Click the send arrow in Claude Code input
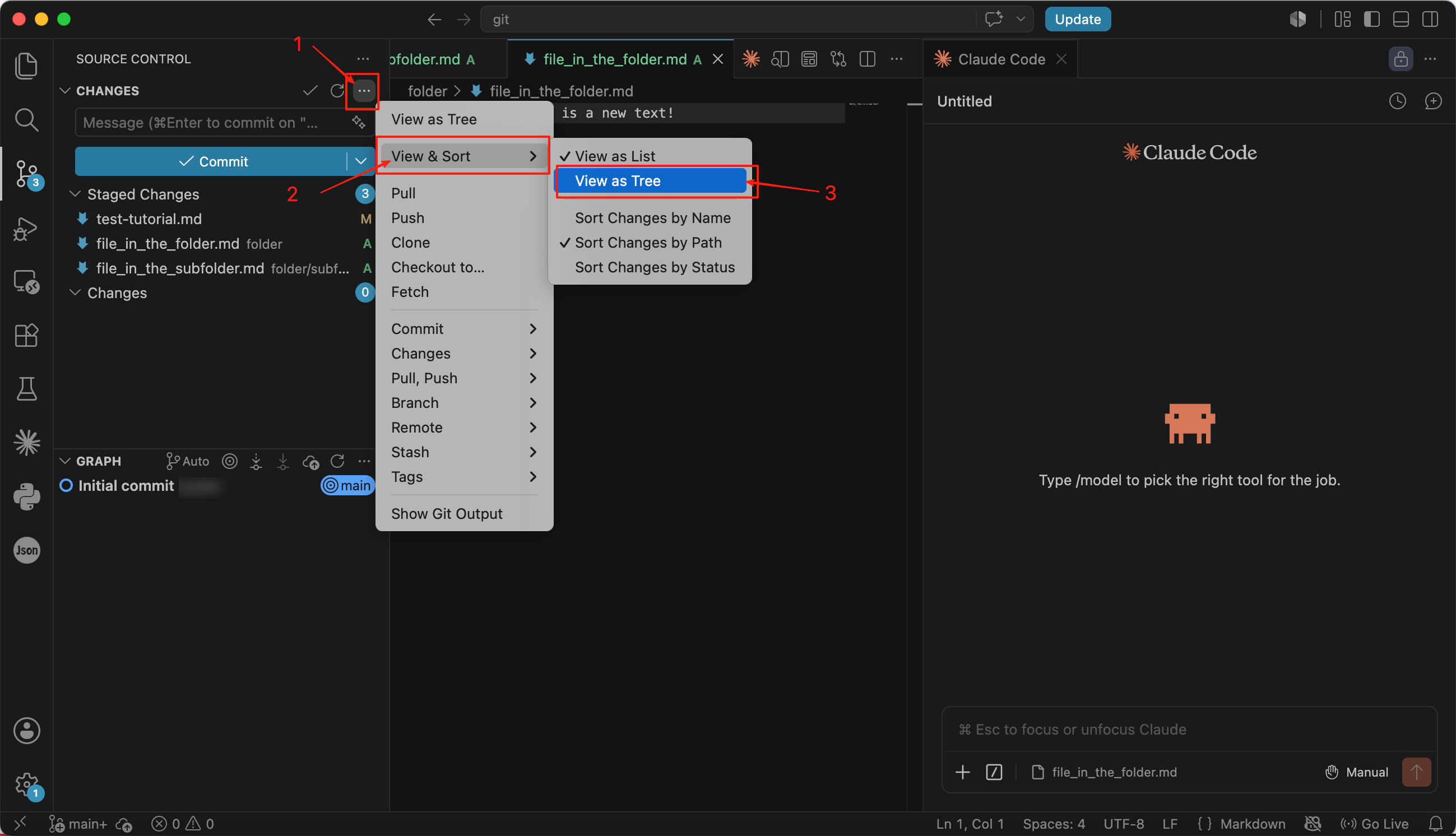Screen dimensions: 1456x836 [x=1416, y=772]
